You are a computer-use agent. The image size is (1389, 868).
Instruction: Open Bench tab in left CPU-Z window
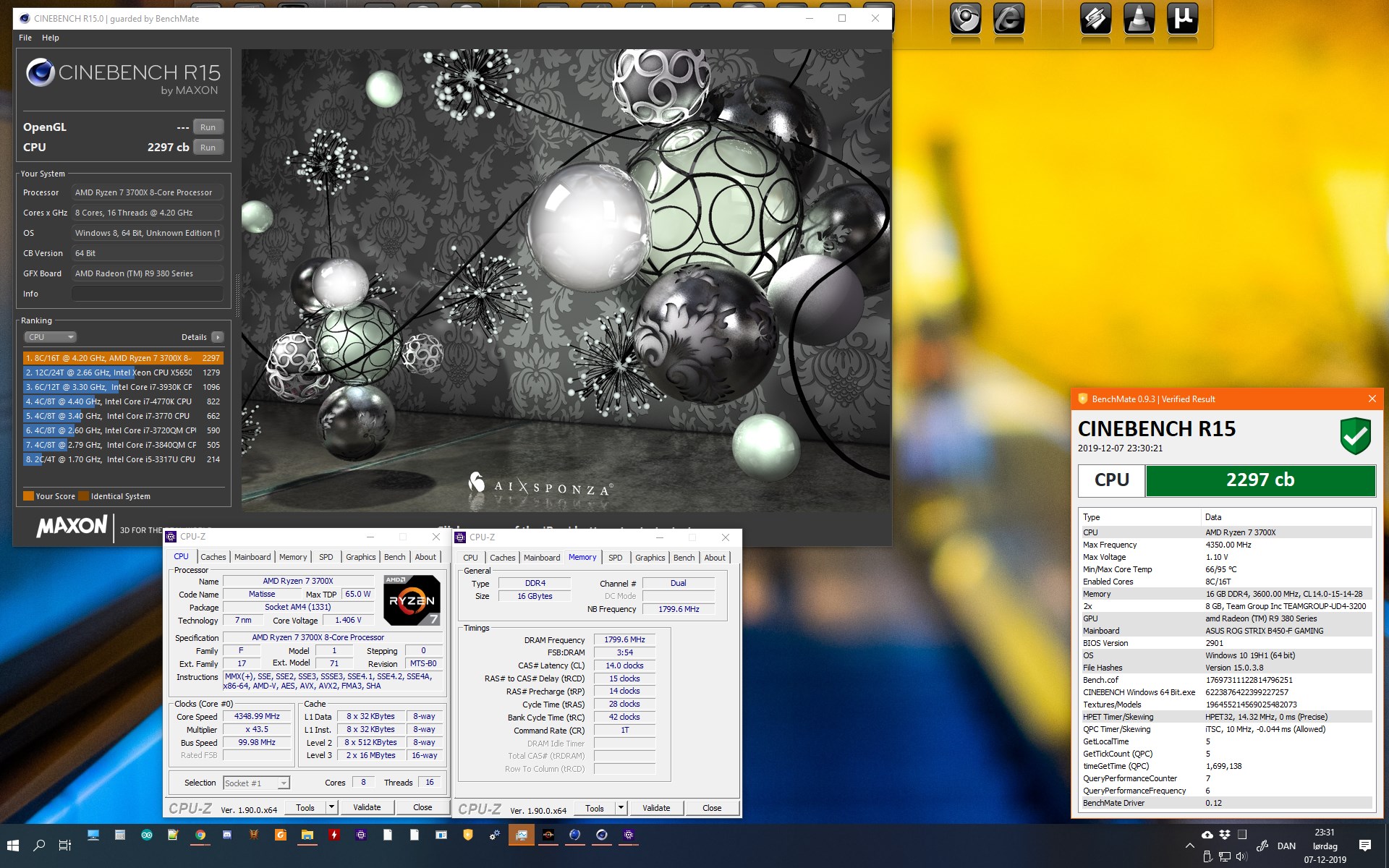click(x=394, y=557)
